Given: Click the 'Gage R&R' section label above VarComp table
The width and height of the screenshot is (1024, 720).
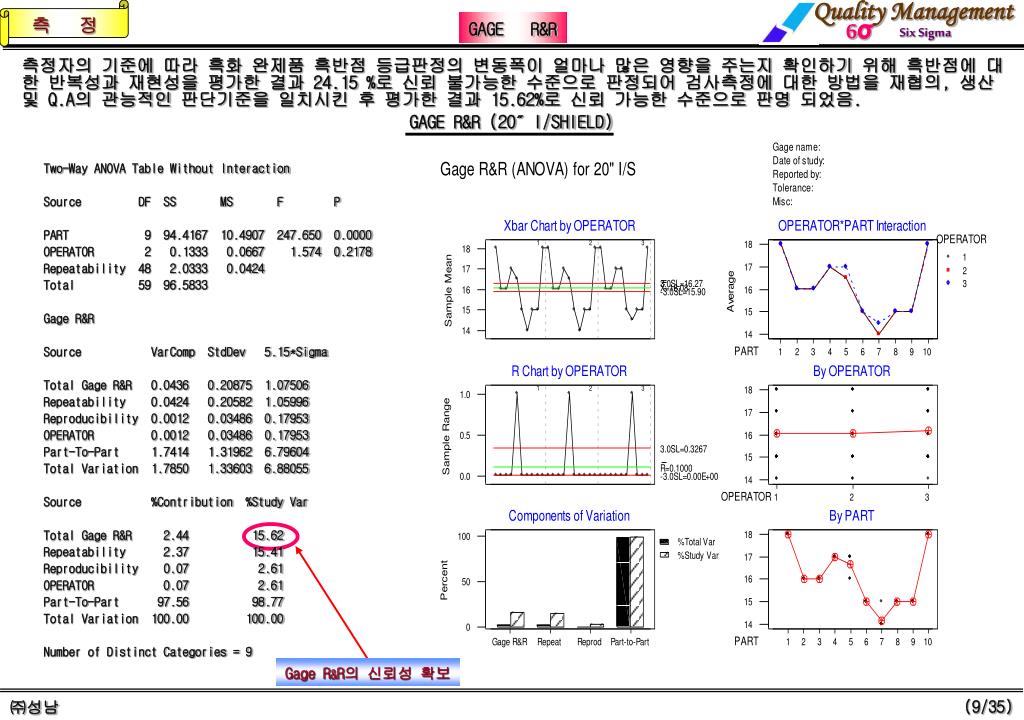Looking at the screenshot, I should (69, 319).
